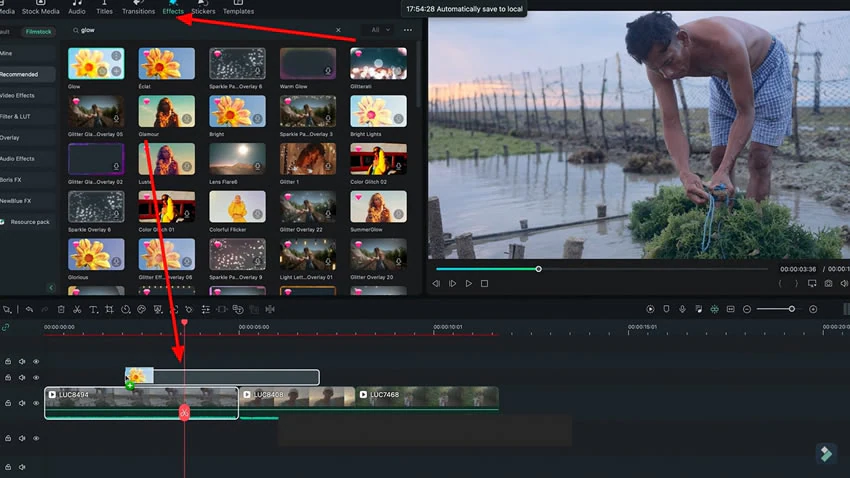Click the redo arrow icon

pos(45,309)
